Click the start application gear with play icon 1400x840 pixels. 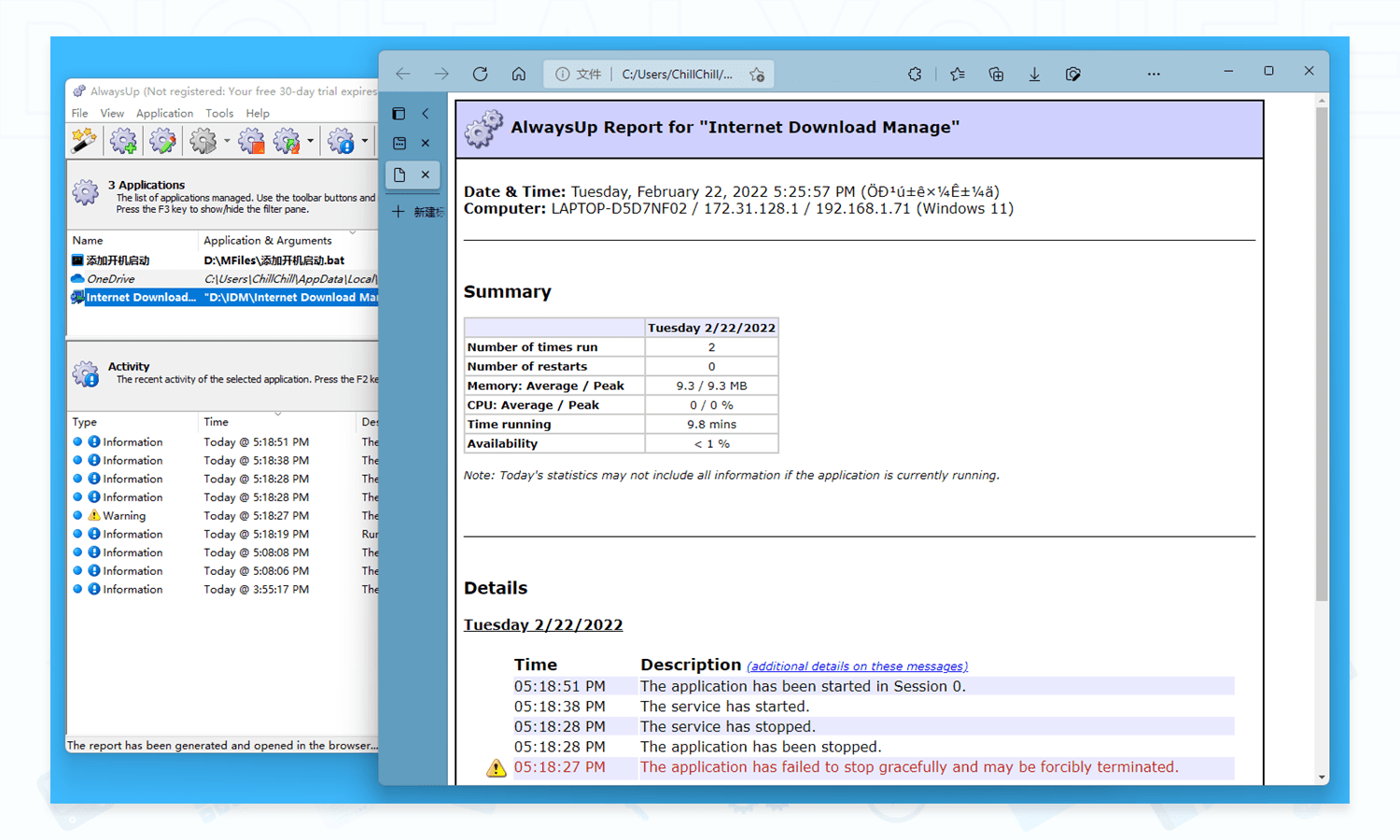203,141
